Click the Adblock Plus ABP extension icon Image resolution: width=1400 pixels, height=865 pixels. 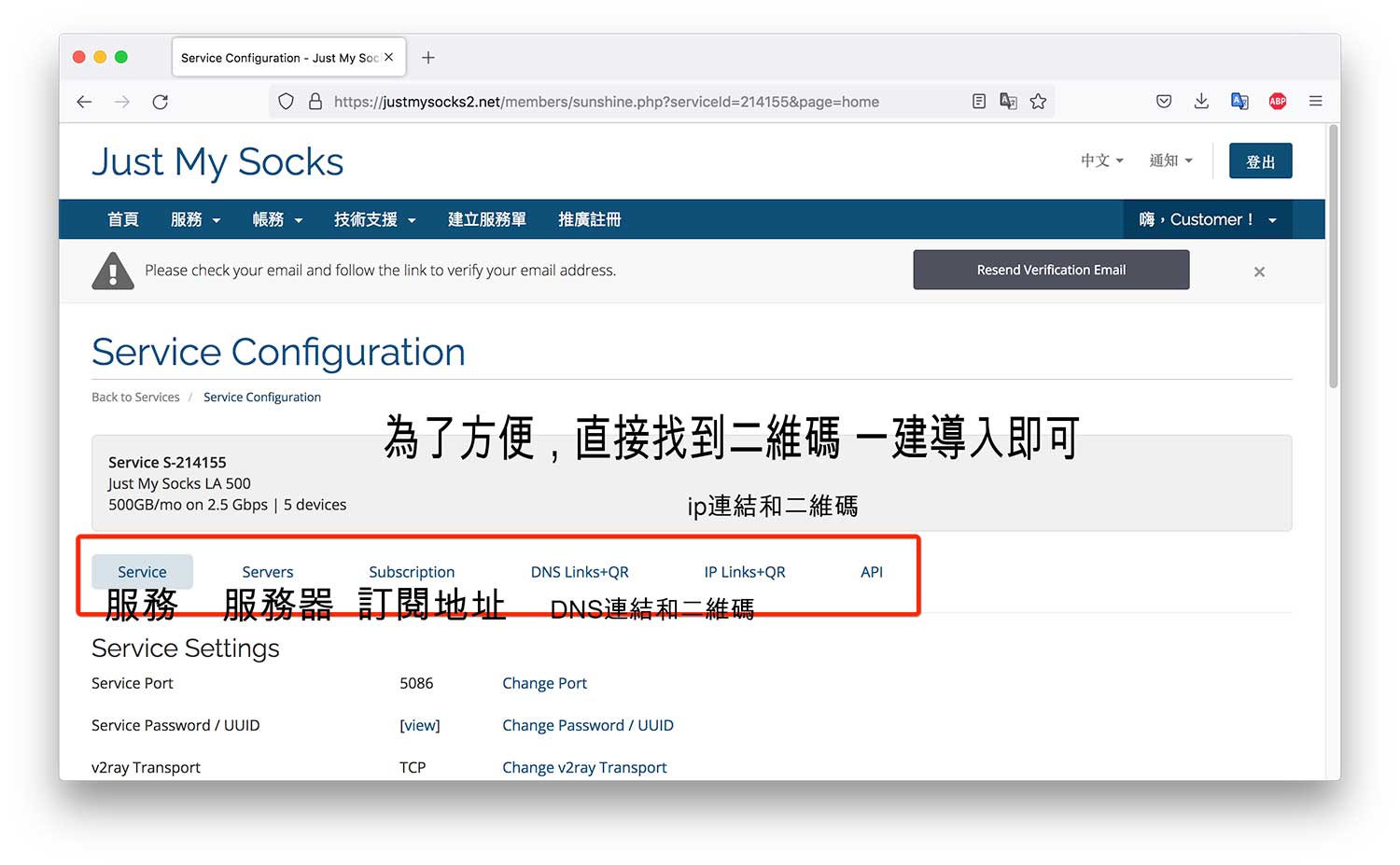tap(1278, 102)
